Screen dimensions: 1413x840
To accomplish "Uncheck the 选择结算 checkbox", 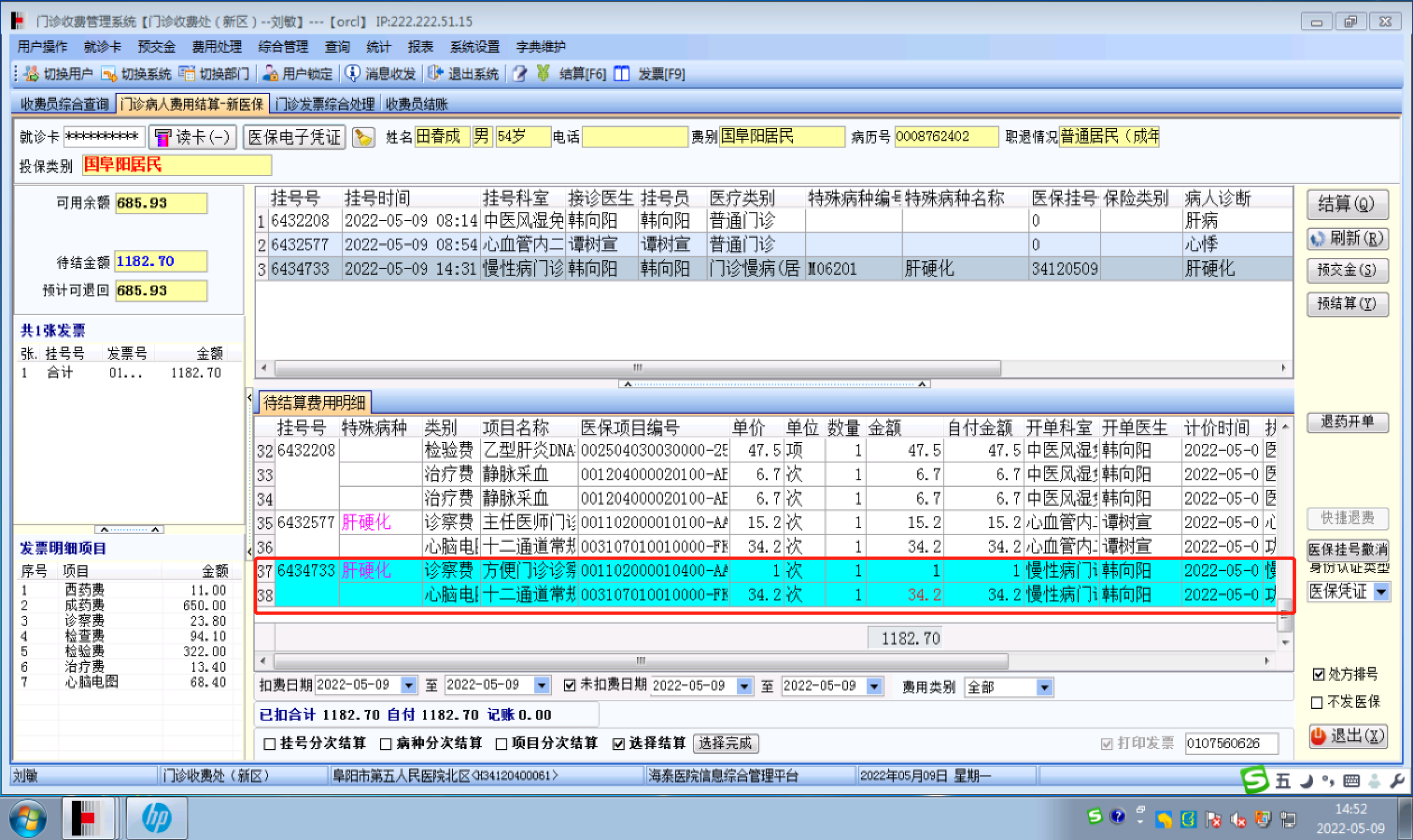I will (x=618, y=744).
